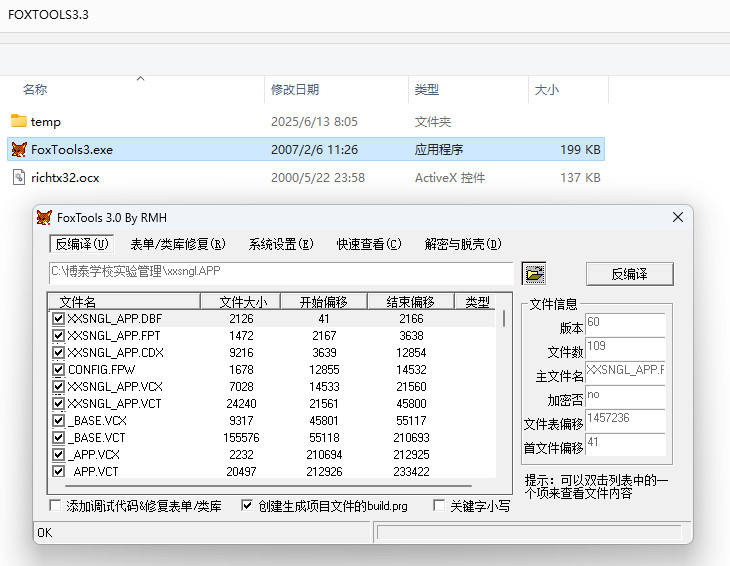Click the APP file path input field
Viewport: 730px width, 566px height.
(280, 273)
